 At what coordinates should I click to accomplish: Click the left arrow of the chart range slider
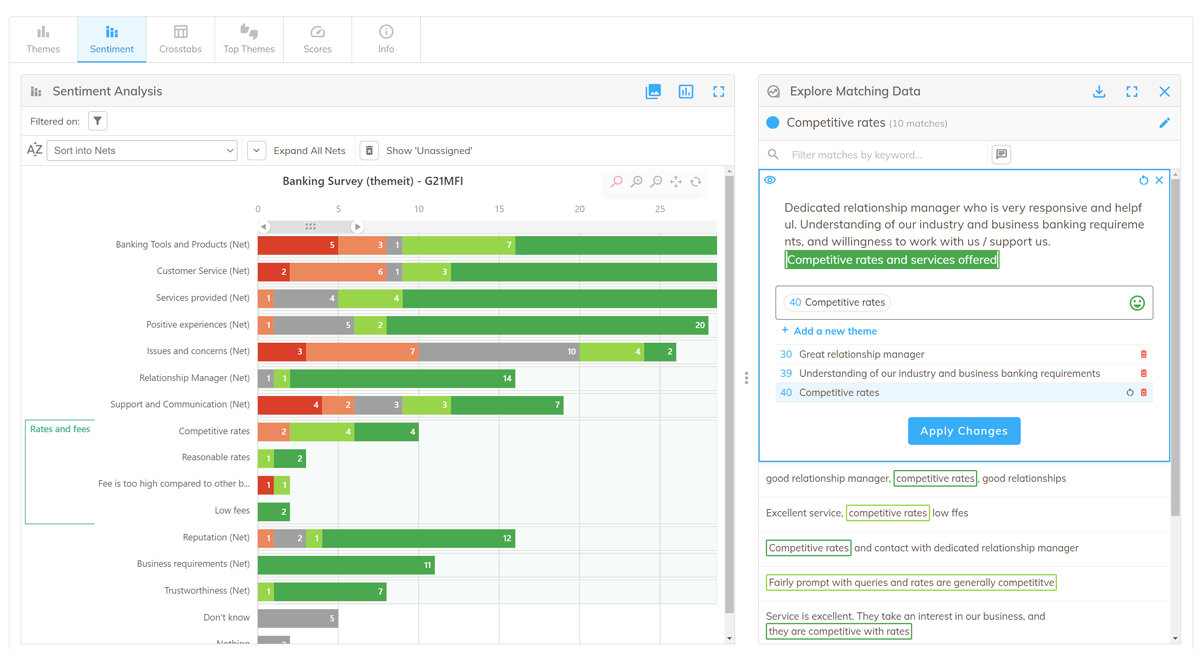click(x=264, y=227)
